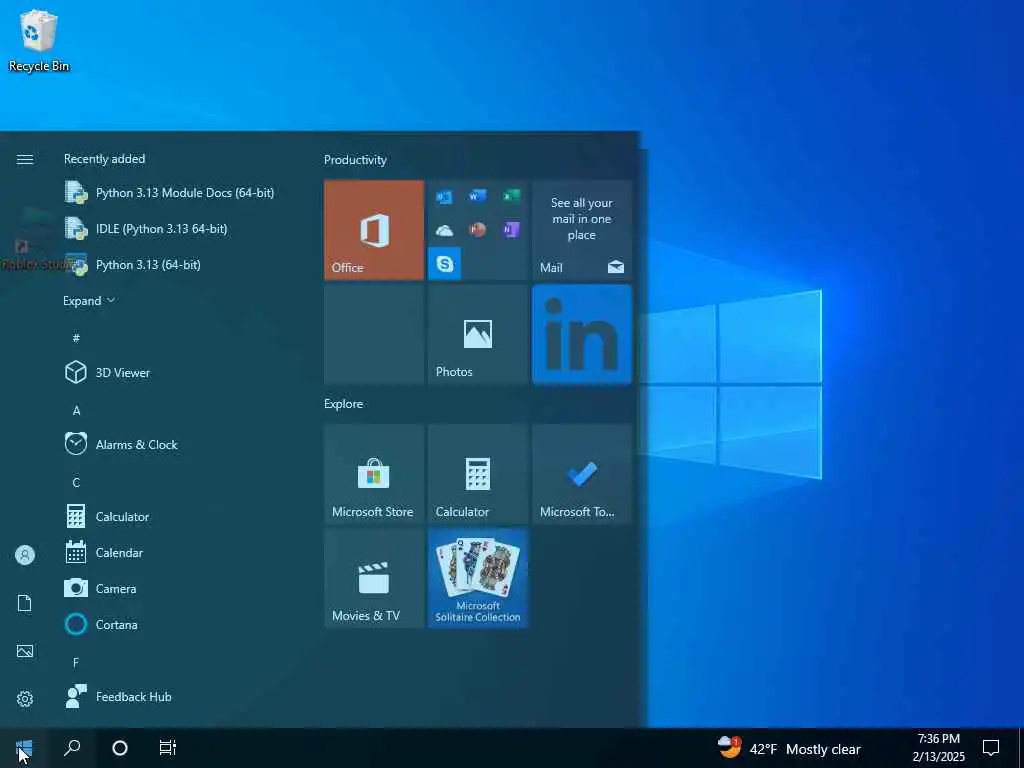Open Outlook icon in Office apps tile

444,197
